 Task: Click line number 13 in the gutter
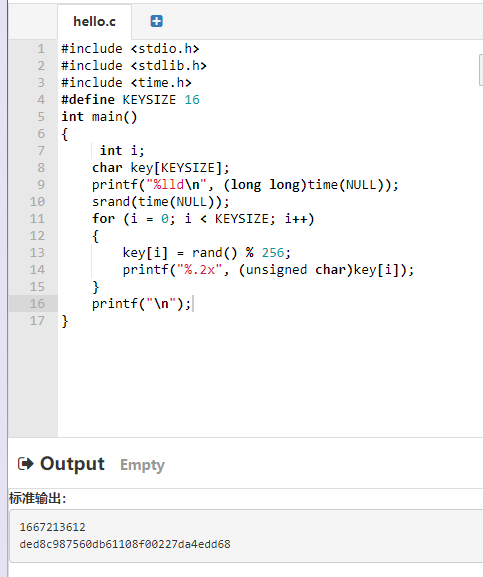pos(37,252)
